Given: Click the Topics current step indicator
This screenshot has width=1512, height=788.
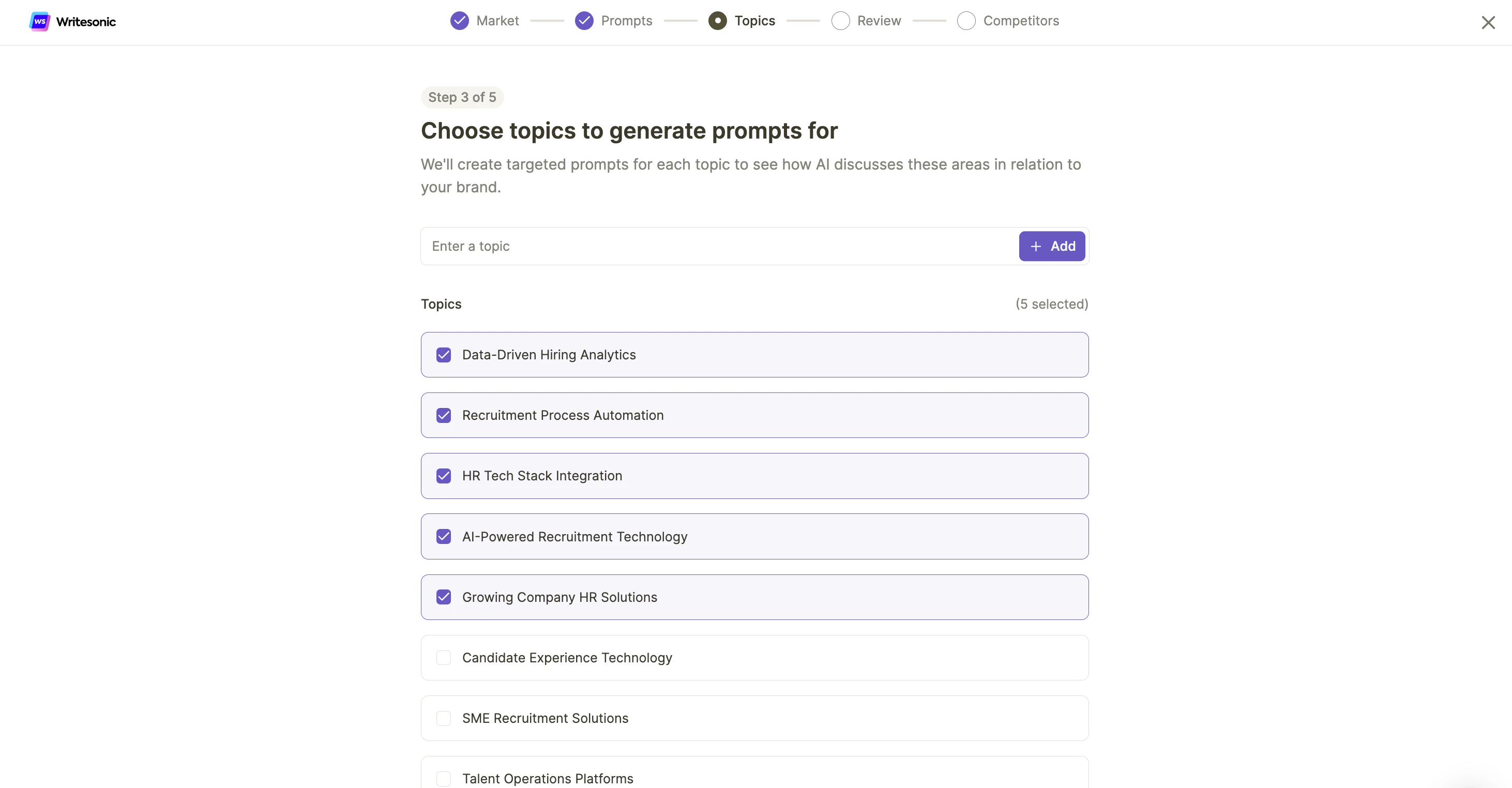Looking at the screenshot, I should [717, 21].
